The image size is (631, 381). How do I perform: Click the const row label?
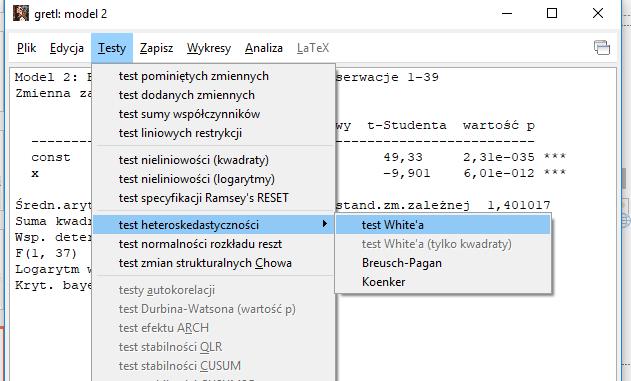[x=51, y=157]
